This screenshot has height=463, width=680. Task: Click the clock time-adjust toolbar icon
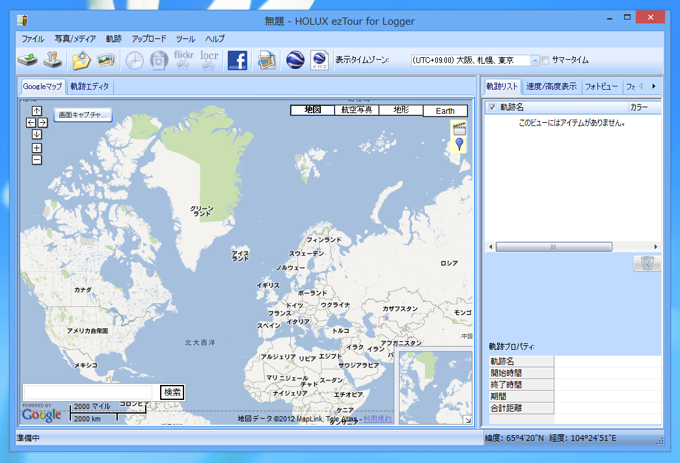pos(134,60)
